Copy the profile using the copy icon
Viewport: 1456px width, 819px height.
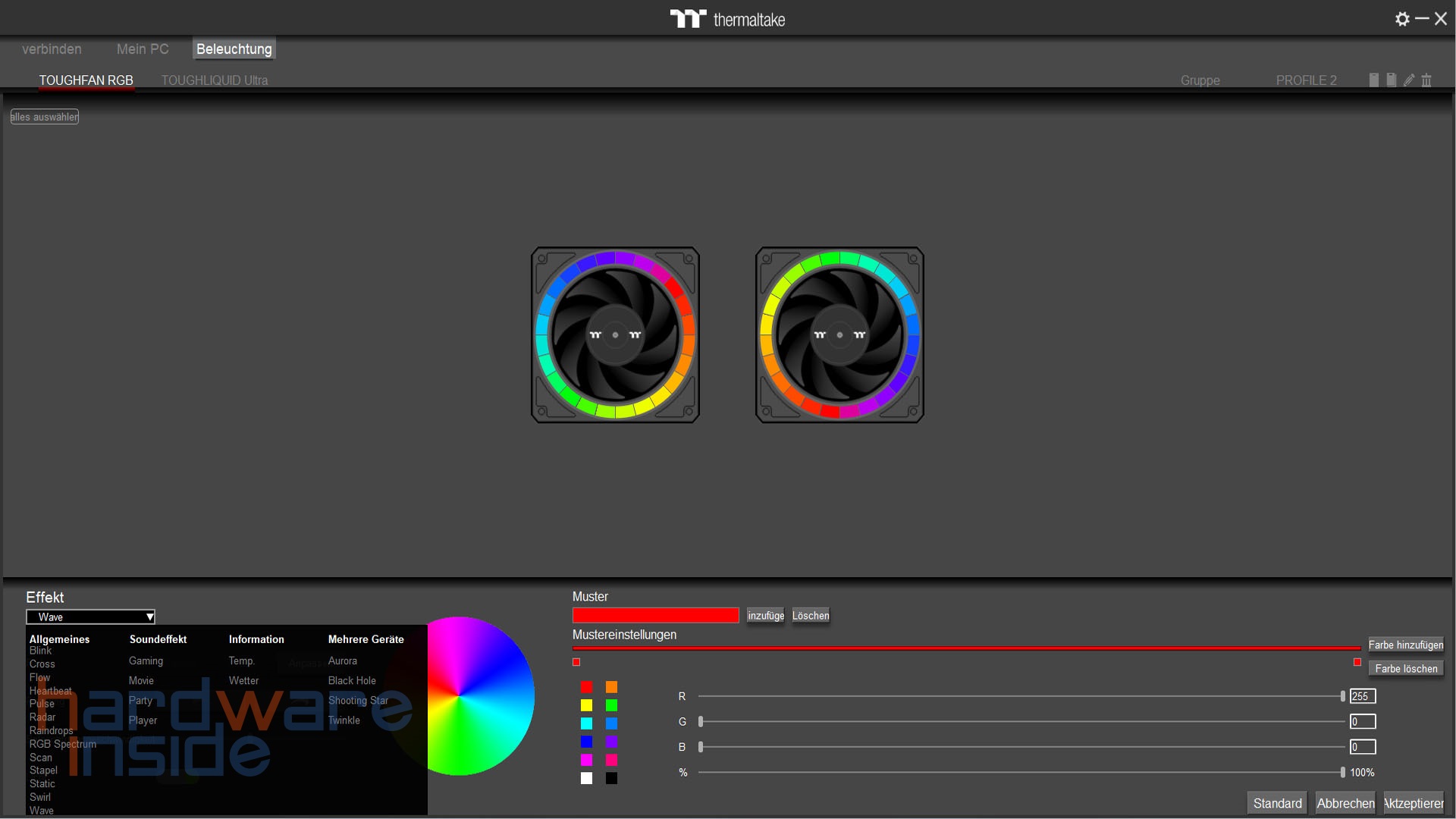point(1373,80)
